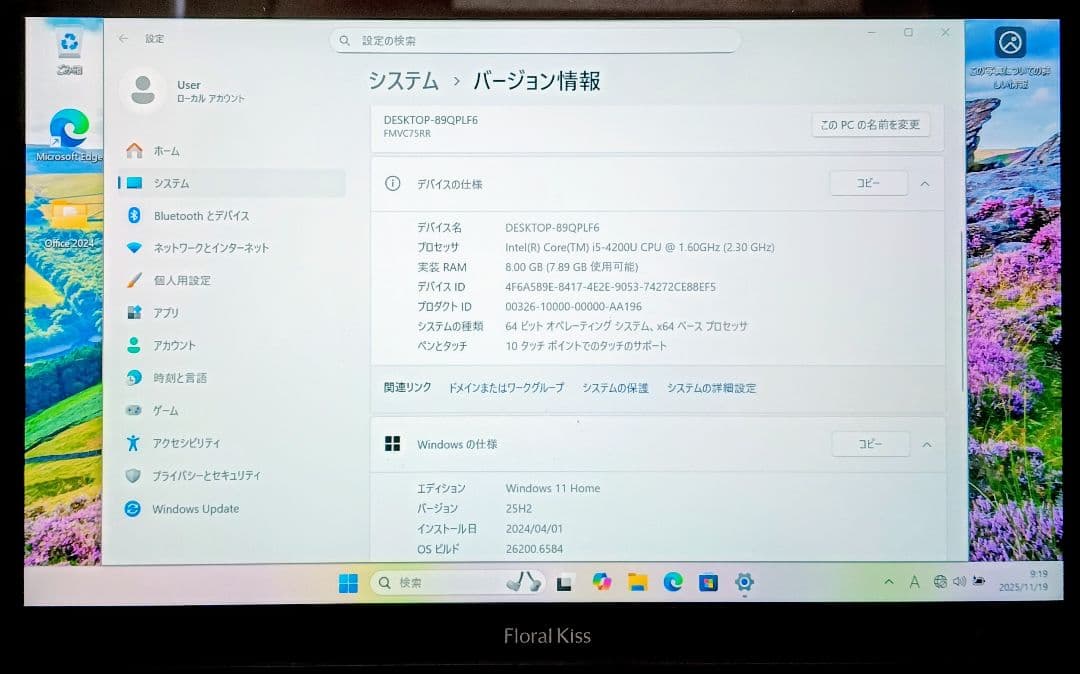
Task: Open the システムの保護 link
Action: pos(613,388)
